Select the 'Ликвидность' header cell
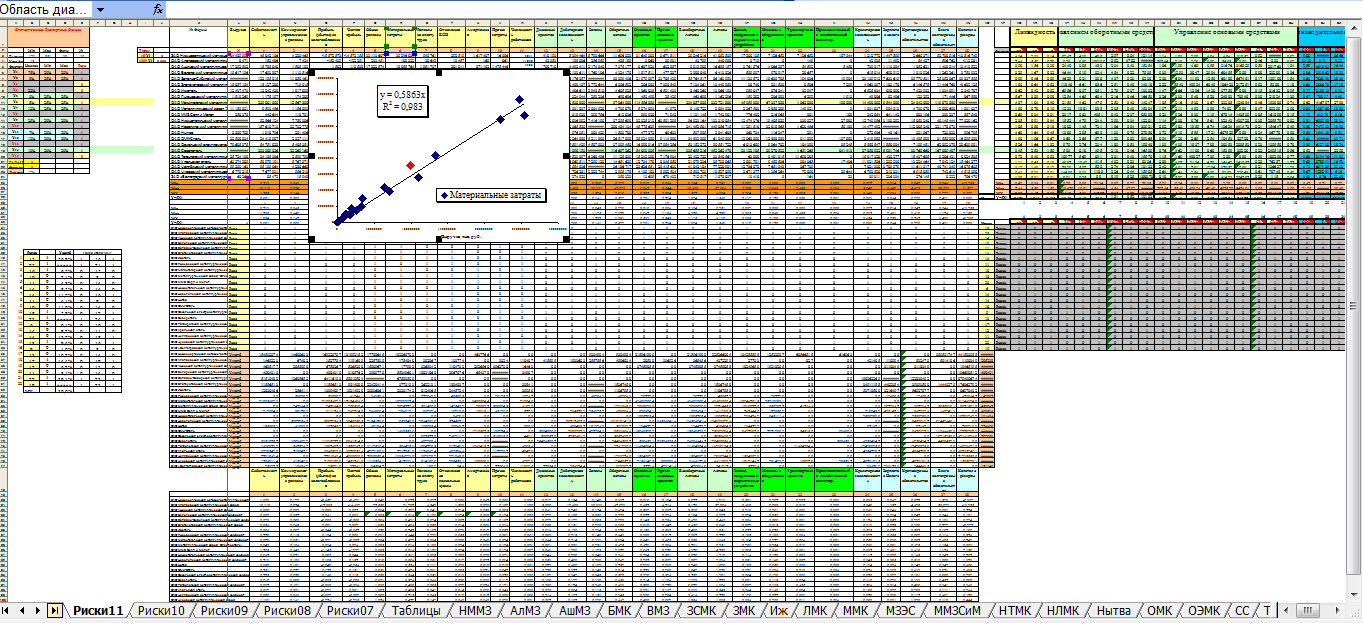The image size is (1363, 623). (x=1034, y=33)
